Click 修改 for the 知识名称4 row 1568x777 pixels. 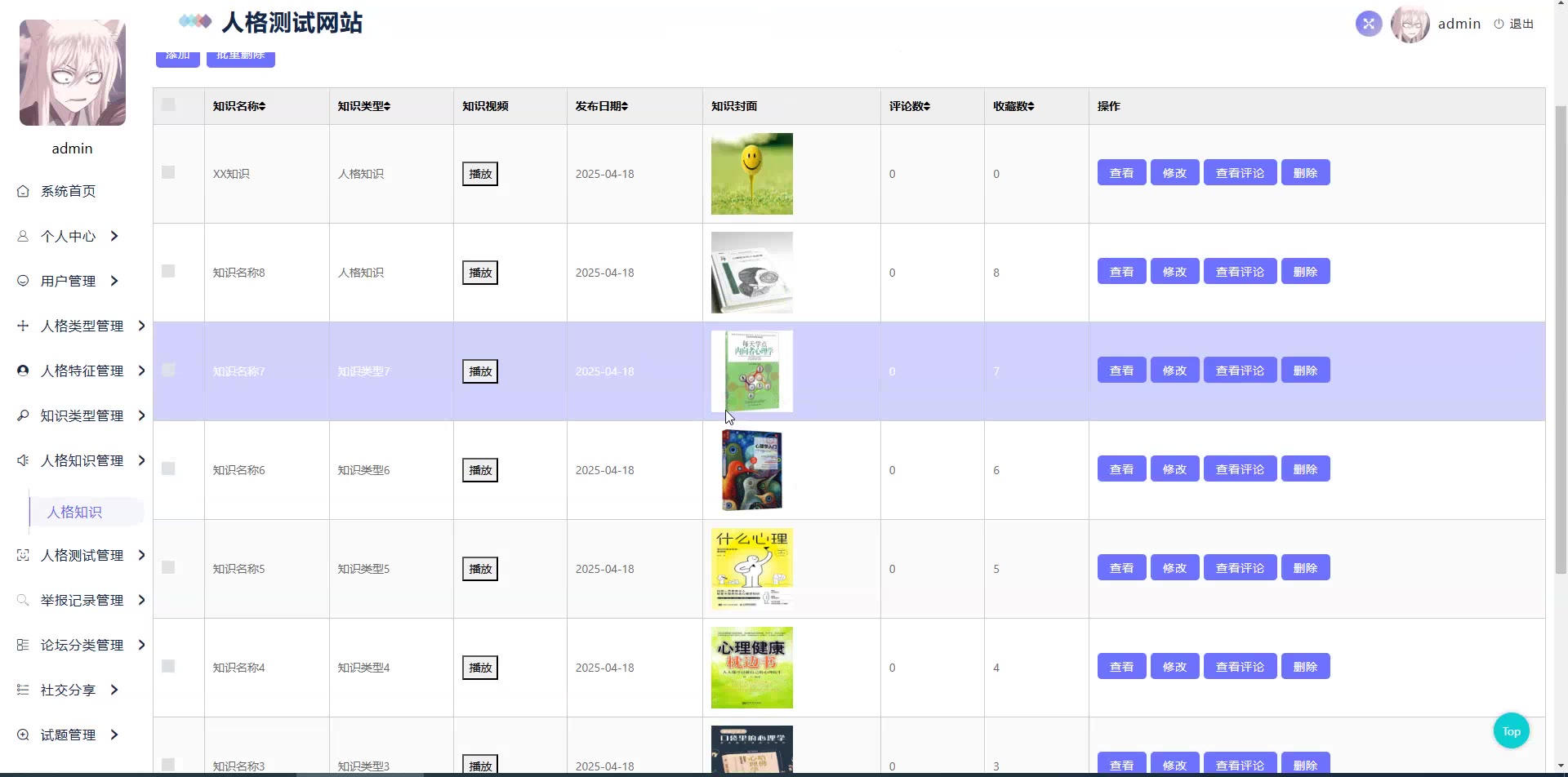1174,666
